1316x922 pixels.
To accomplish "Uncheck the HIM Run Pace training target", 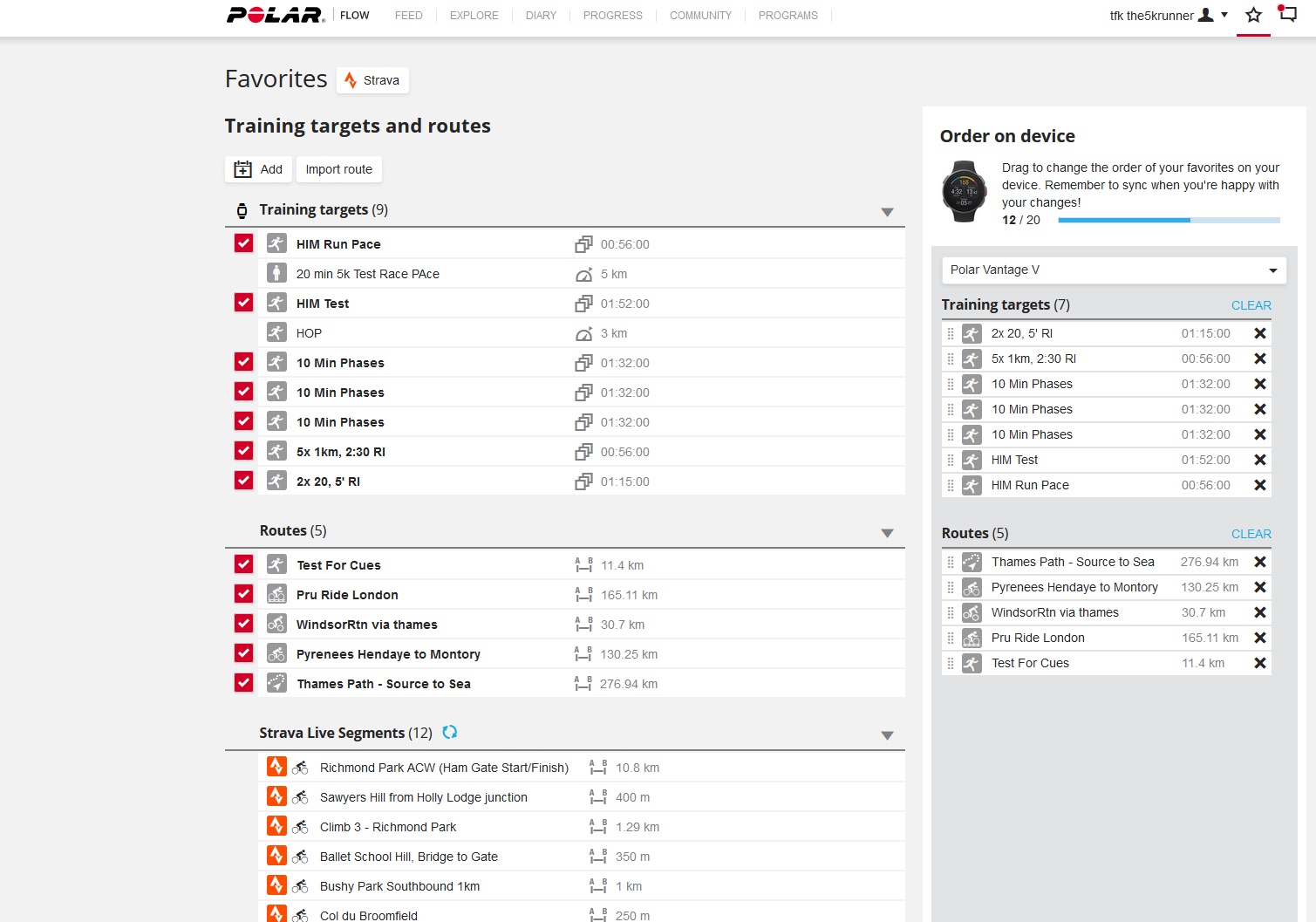I will (x=244, y=243).
